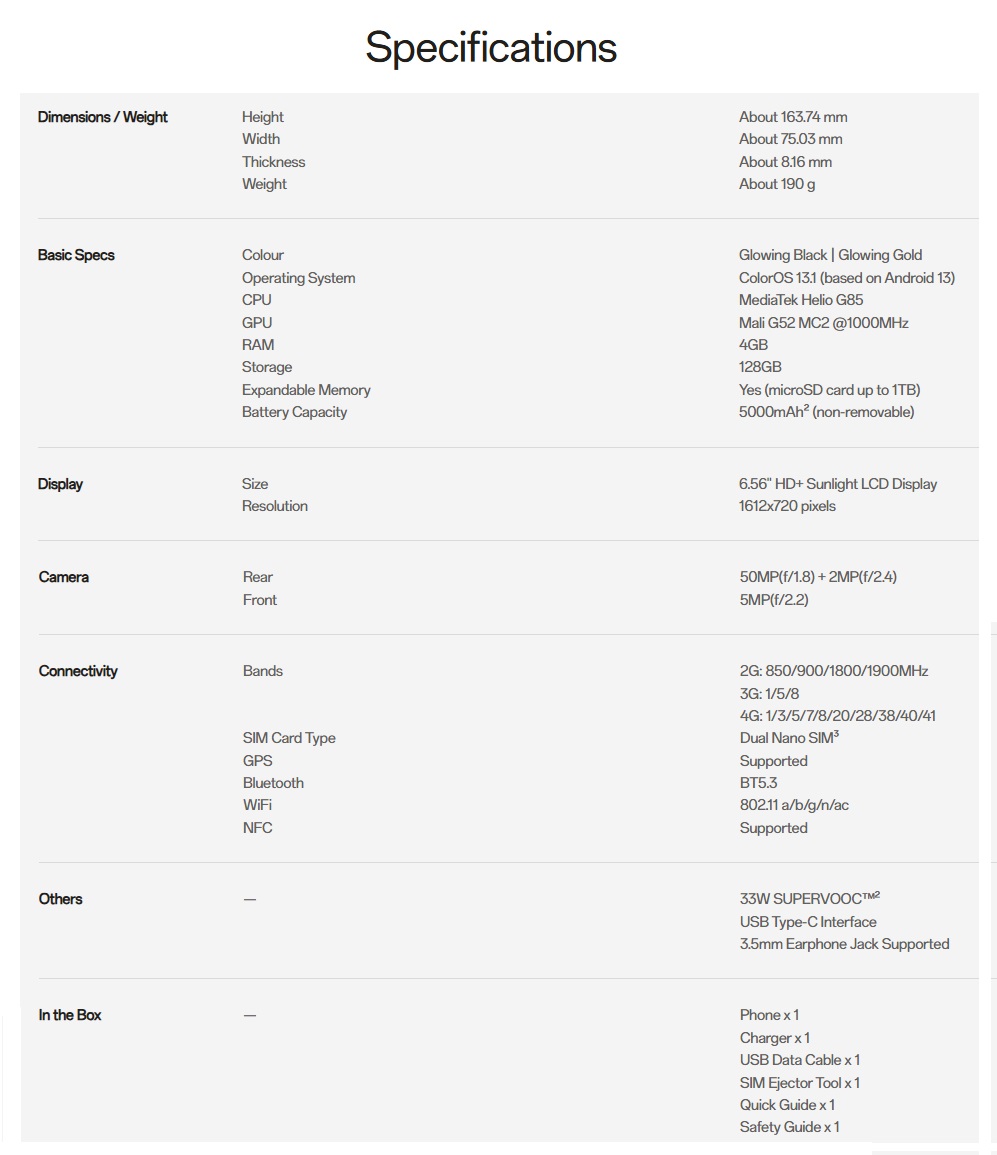
Task: Click the Specifications page heading
Action: click(x=491, y=47)
